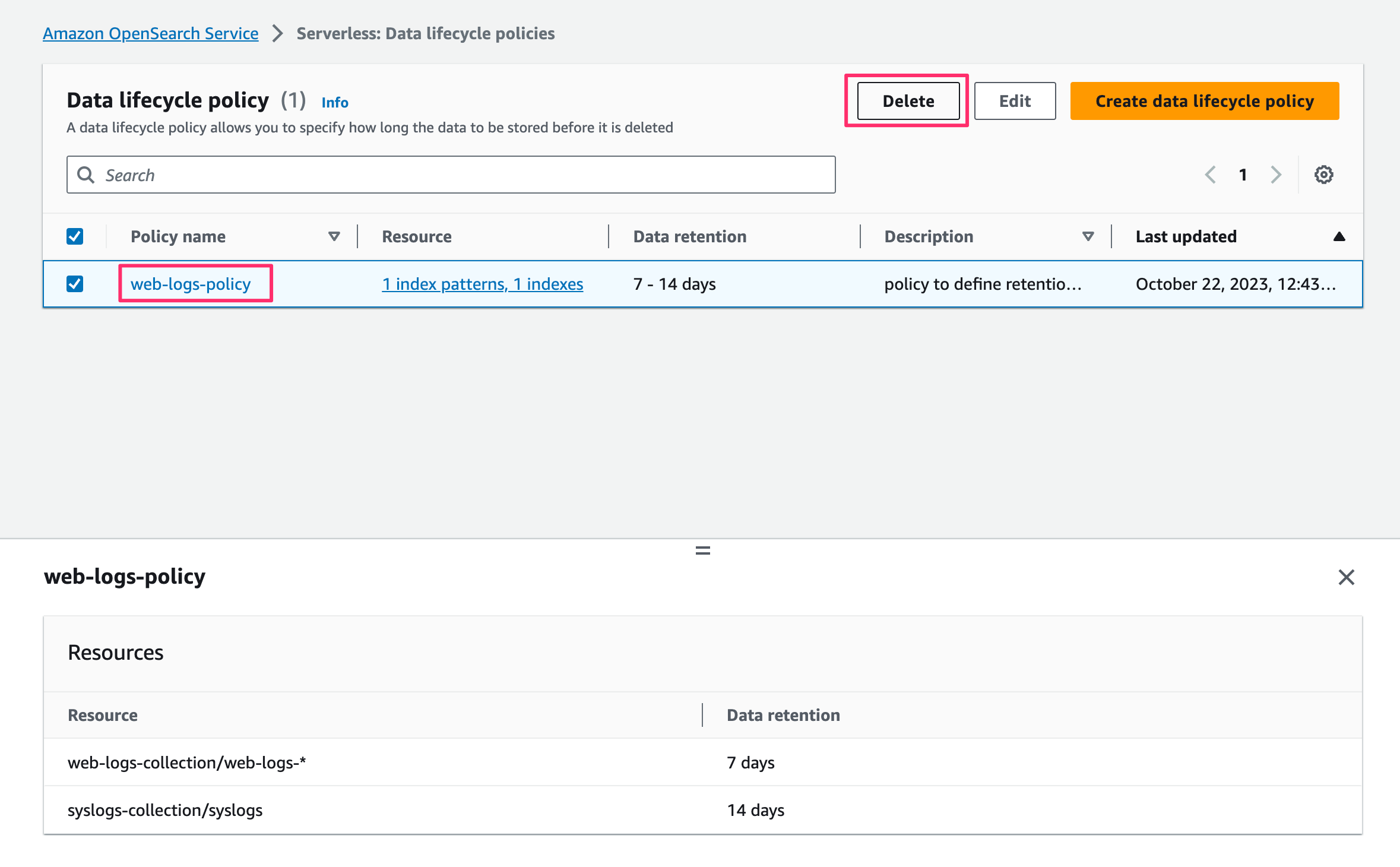The image size is (1400, 867).
Task: Click breadcrumb separator chevron
Action: [277, 33]
